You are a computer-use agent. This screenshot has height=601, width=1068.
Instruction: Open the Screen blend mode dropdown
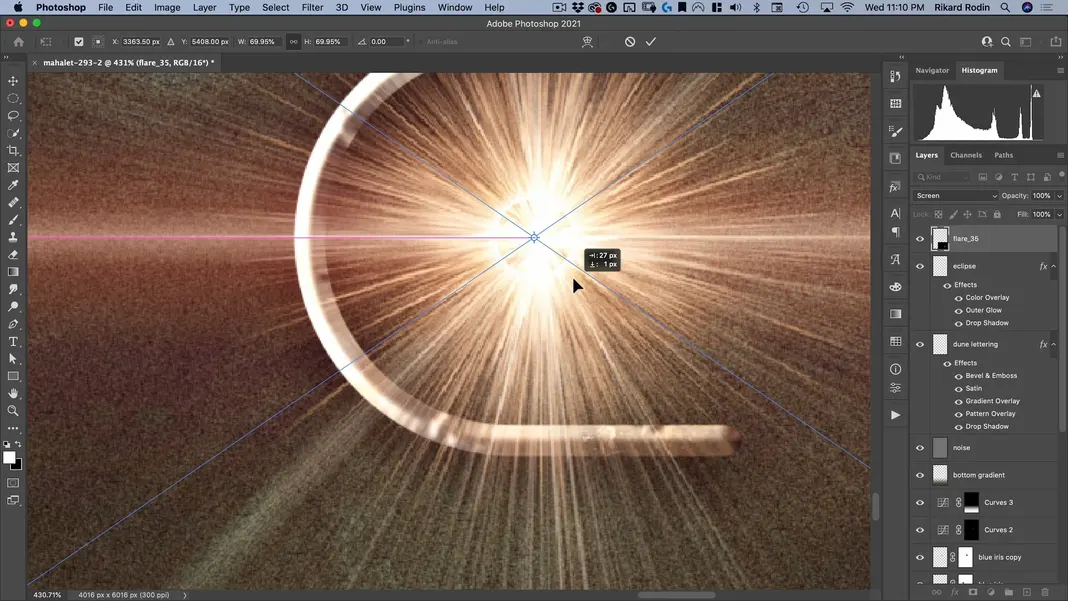(x=956, y=196)
